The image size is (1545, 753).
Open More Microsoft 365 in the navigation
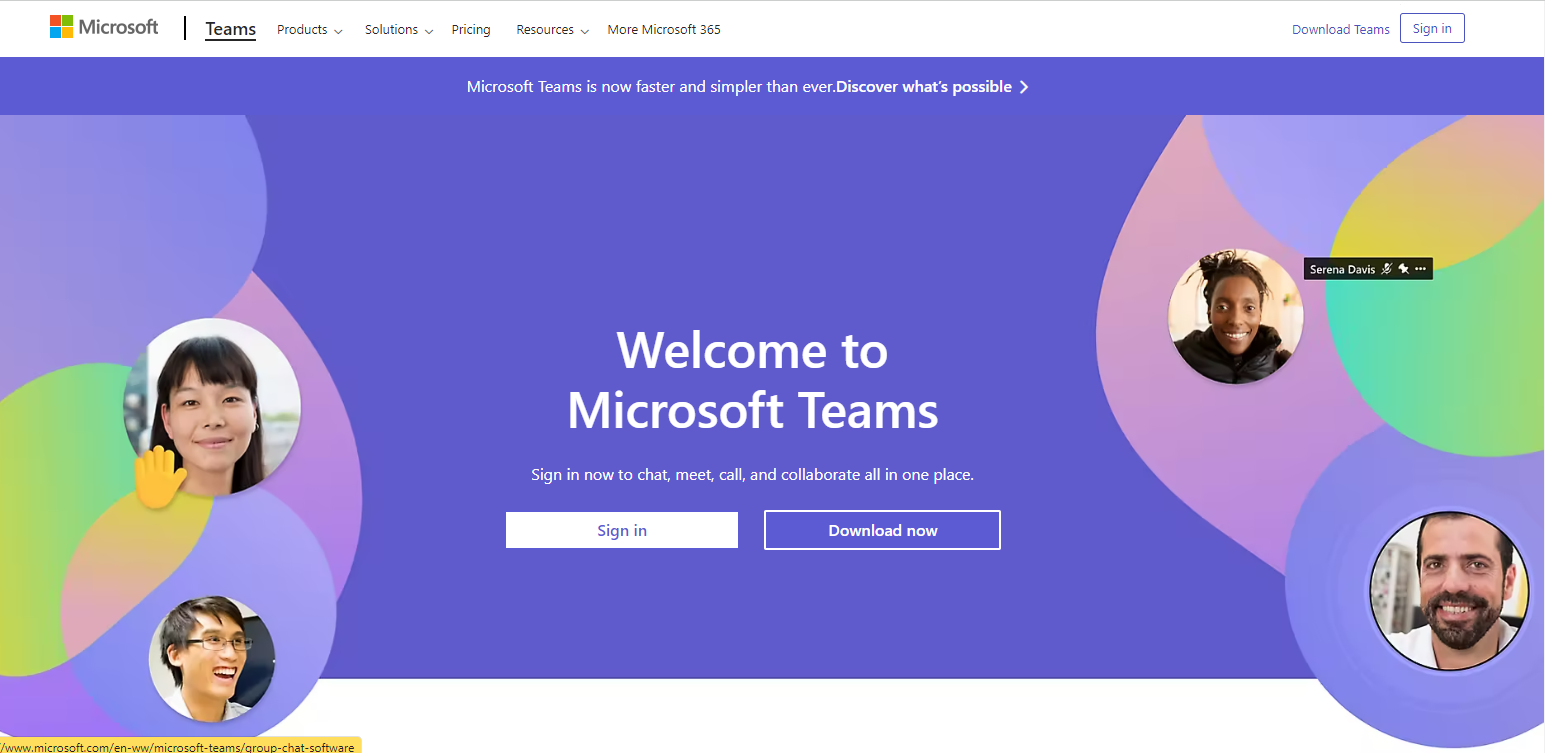point(664,30)
